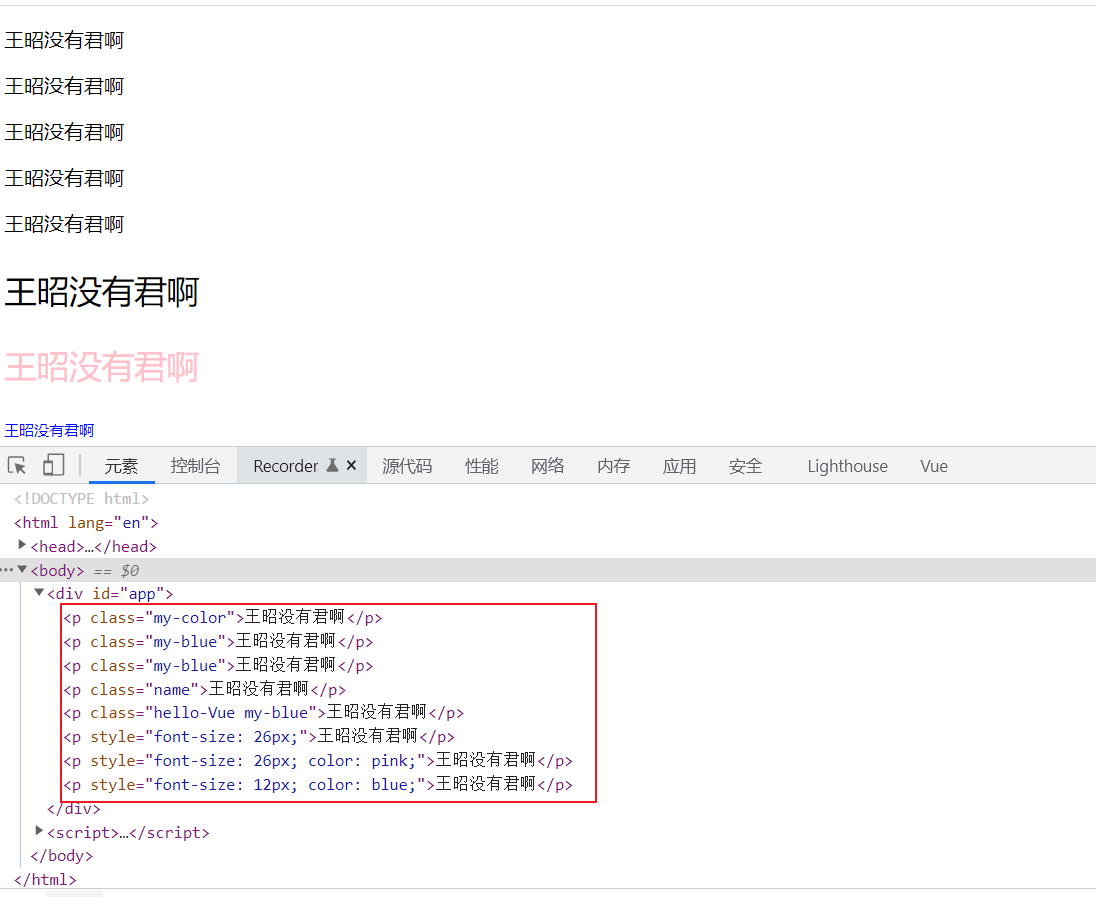Click the small blue 王昭没有君啊 text
This screenshot has height=897, width=1096.
(49, 431)
